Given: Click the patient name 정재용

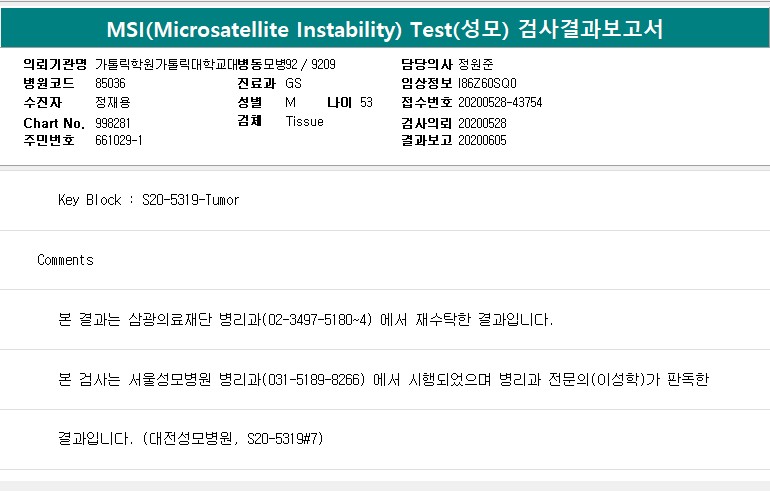Looking at the screenshot, I should pos(112,102).
